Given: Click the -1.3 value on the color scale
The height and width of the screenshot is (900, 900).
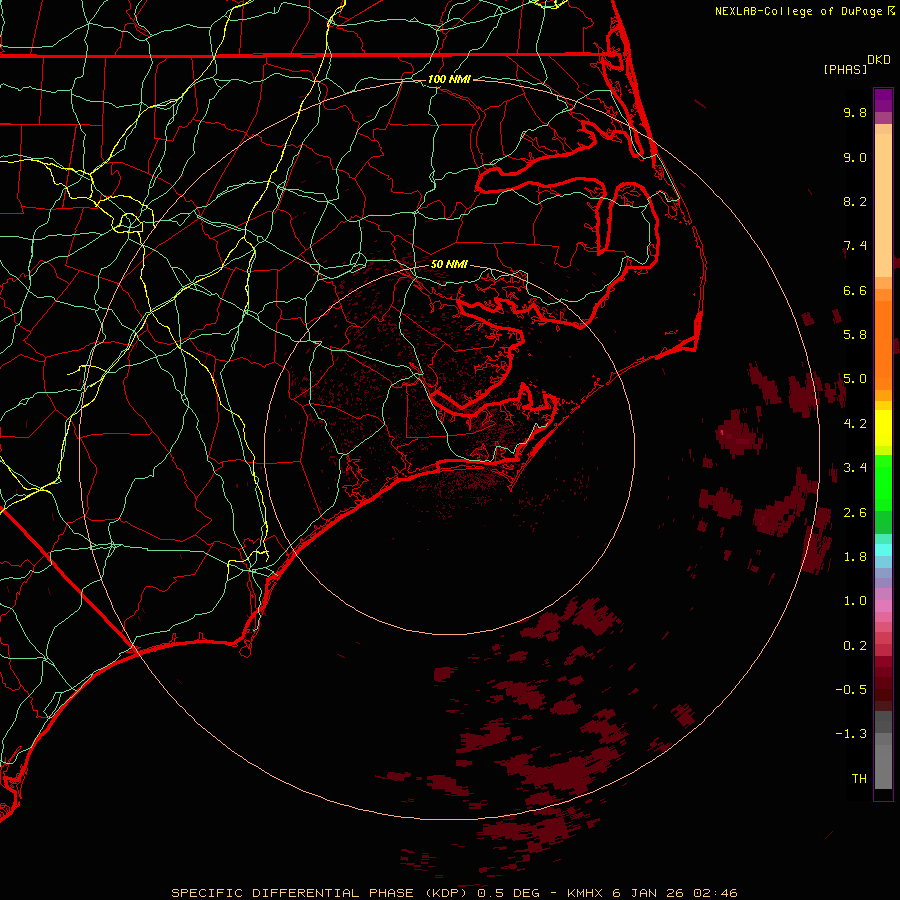Looking at the screenshot, I should [x=851, y=734].
